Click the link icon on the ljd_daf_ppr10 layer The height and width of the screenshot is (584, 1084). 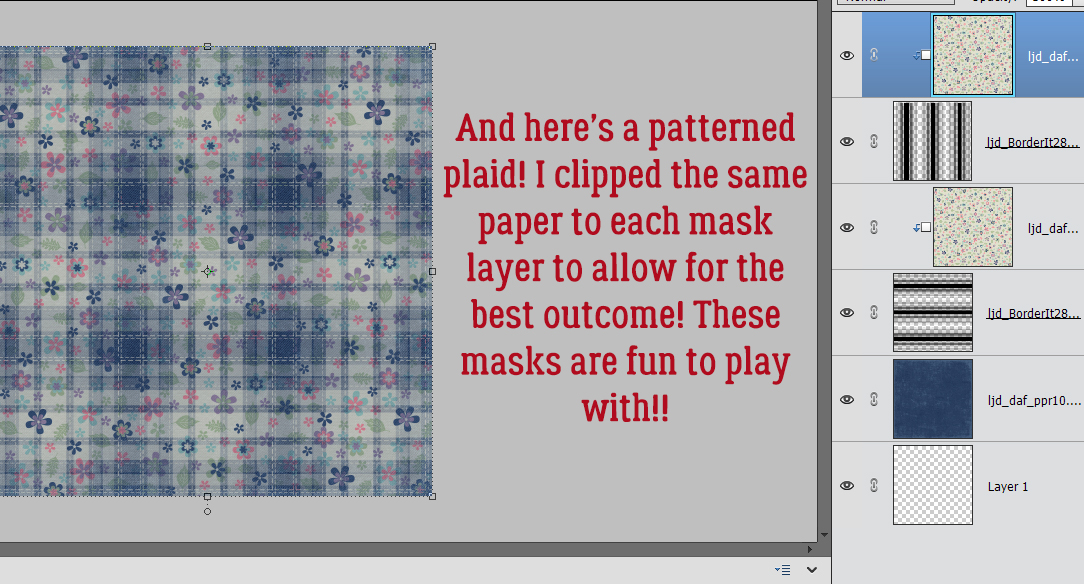tap(874, 399)
